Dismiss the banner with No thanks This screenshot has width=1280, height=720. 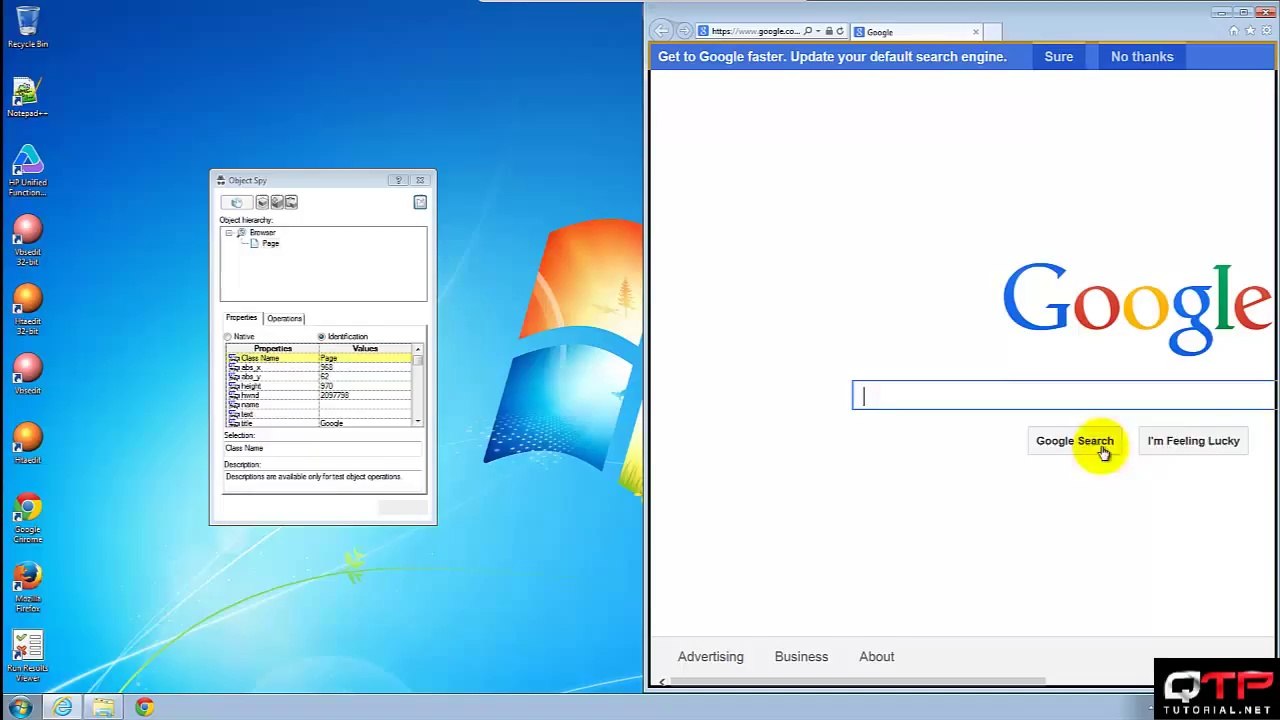(x=1142, y=57)
